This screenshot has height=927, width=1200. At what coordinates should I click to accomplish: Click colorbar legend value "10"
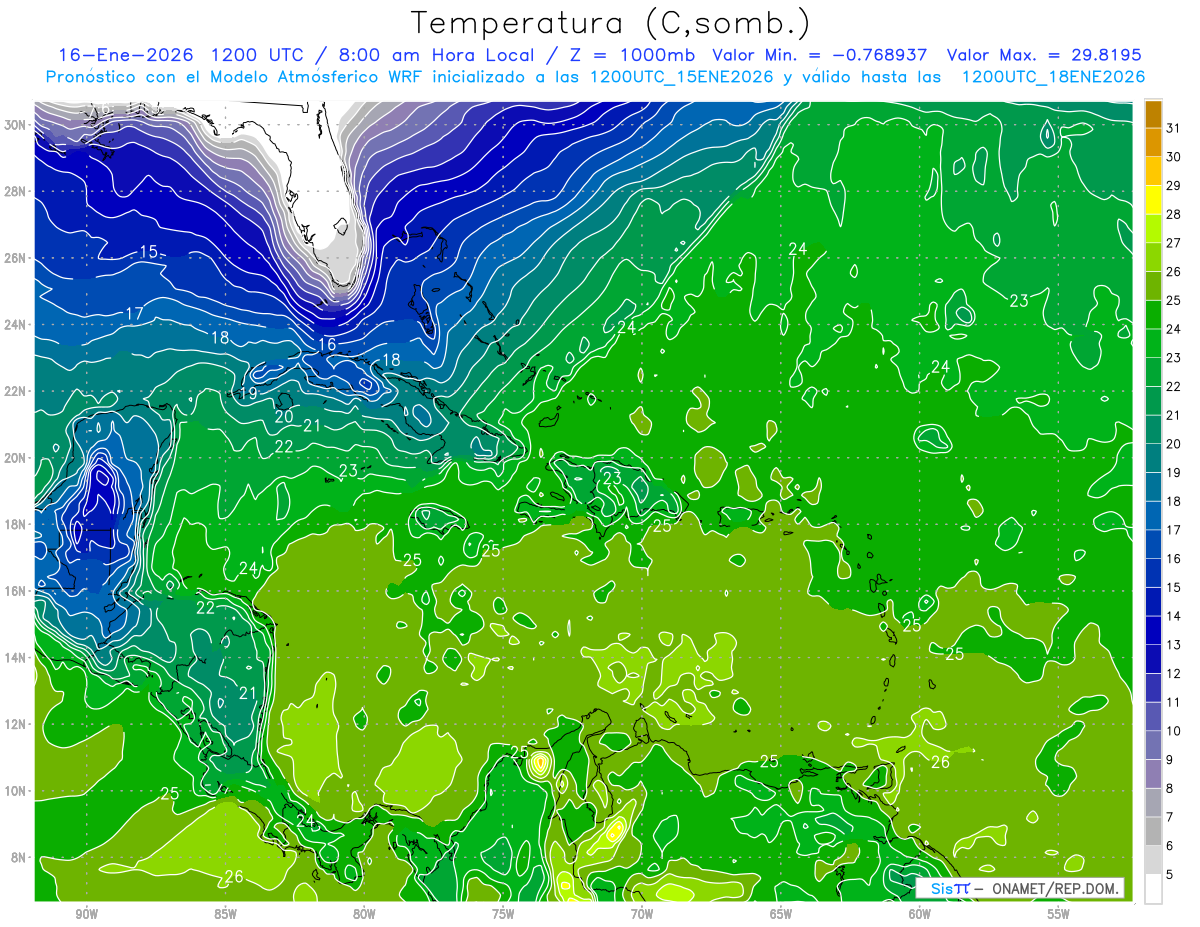1174,731
